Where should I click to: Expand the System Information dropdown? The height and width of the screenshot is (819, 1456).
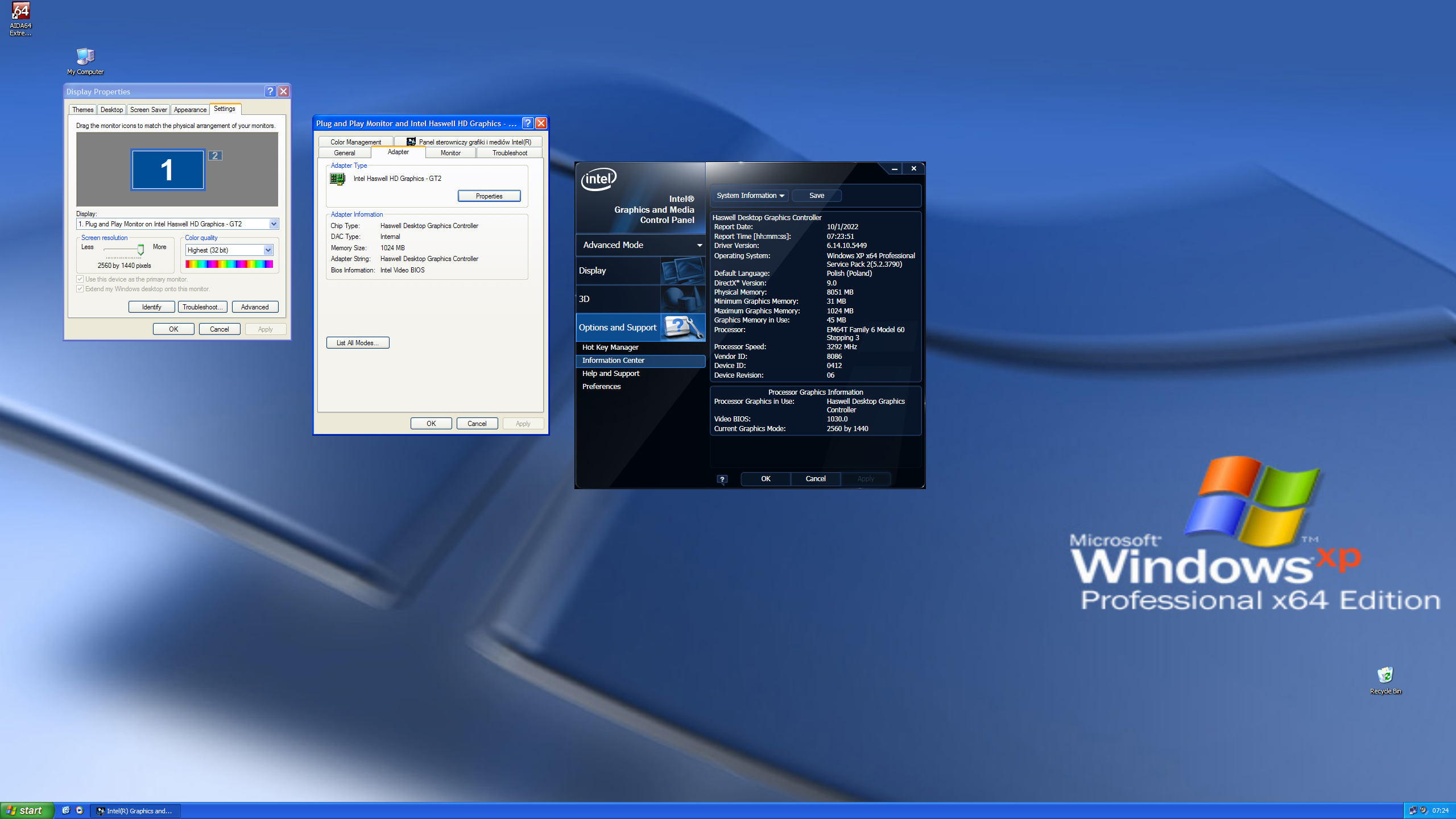click(x=750, y=196)
